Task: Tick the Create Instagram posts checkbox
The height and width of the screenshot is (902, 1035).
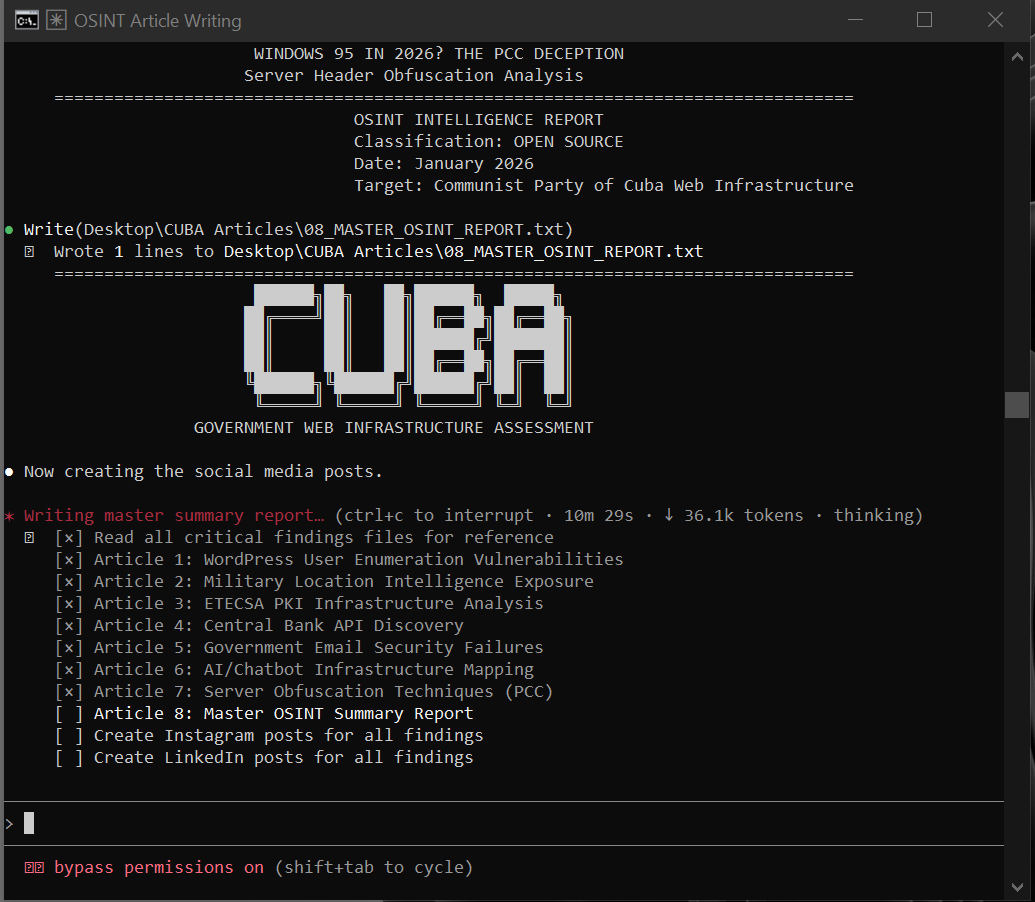Action: pyautogui.click(x=69, y=735)
